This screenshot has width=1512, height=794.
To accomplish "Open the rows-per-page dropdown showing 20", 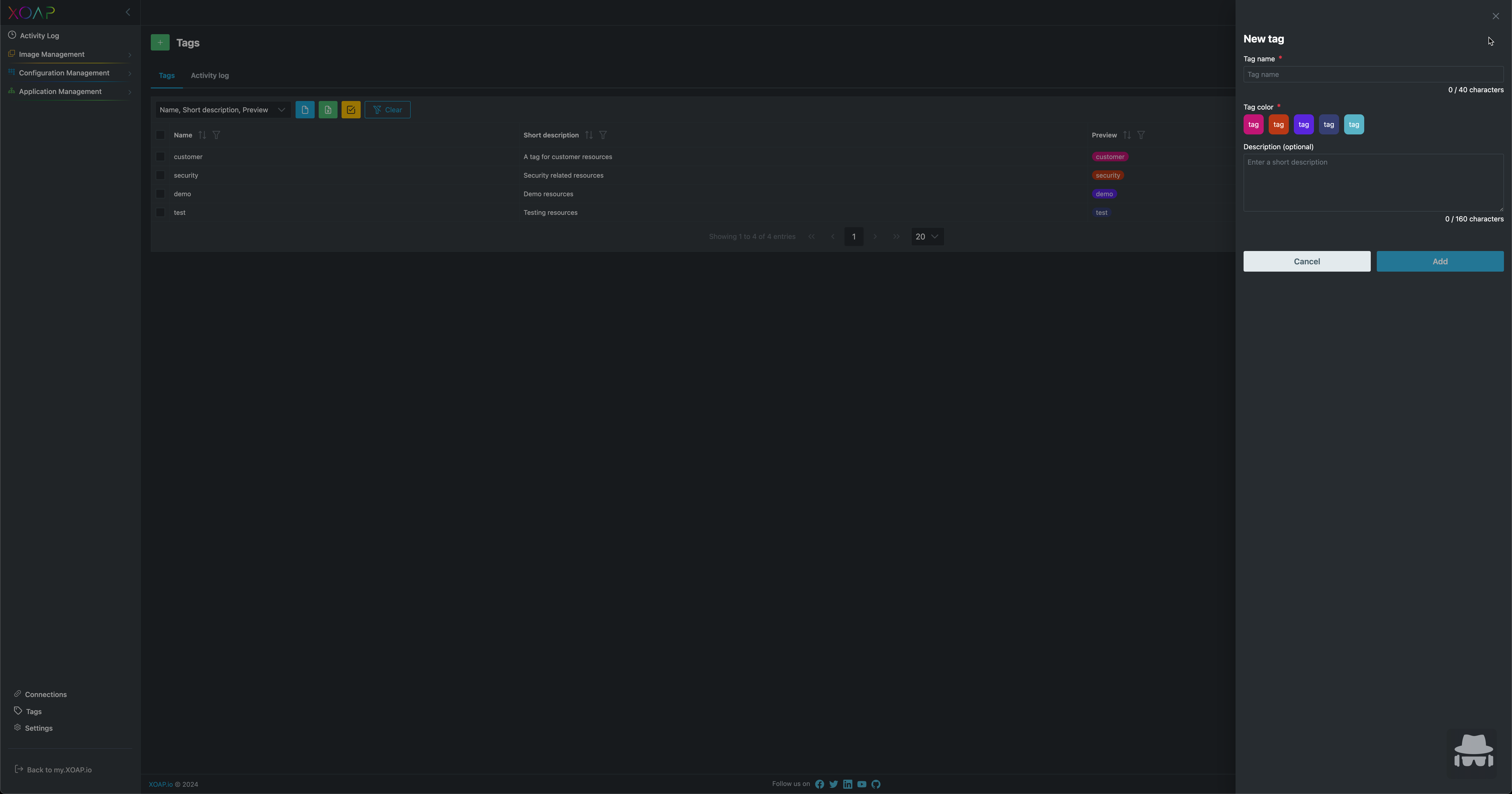I will pos(927,236).
